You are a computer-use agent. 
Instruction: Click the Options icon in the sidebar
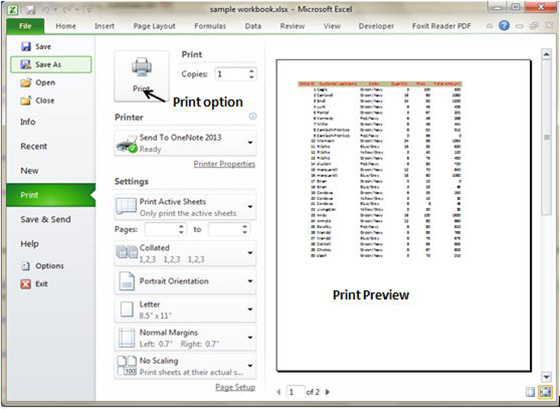tap(25, 266)
